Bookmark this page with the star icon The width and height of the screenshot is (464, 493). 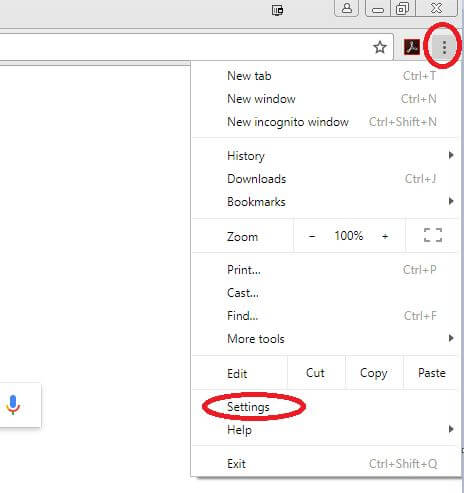click(380, 47)
